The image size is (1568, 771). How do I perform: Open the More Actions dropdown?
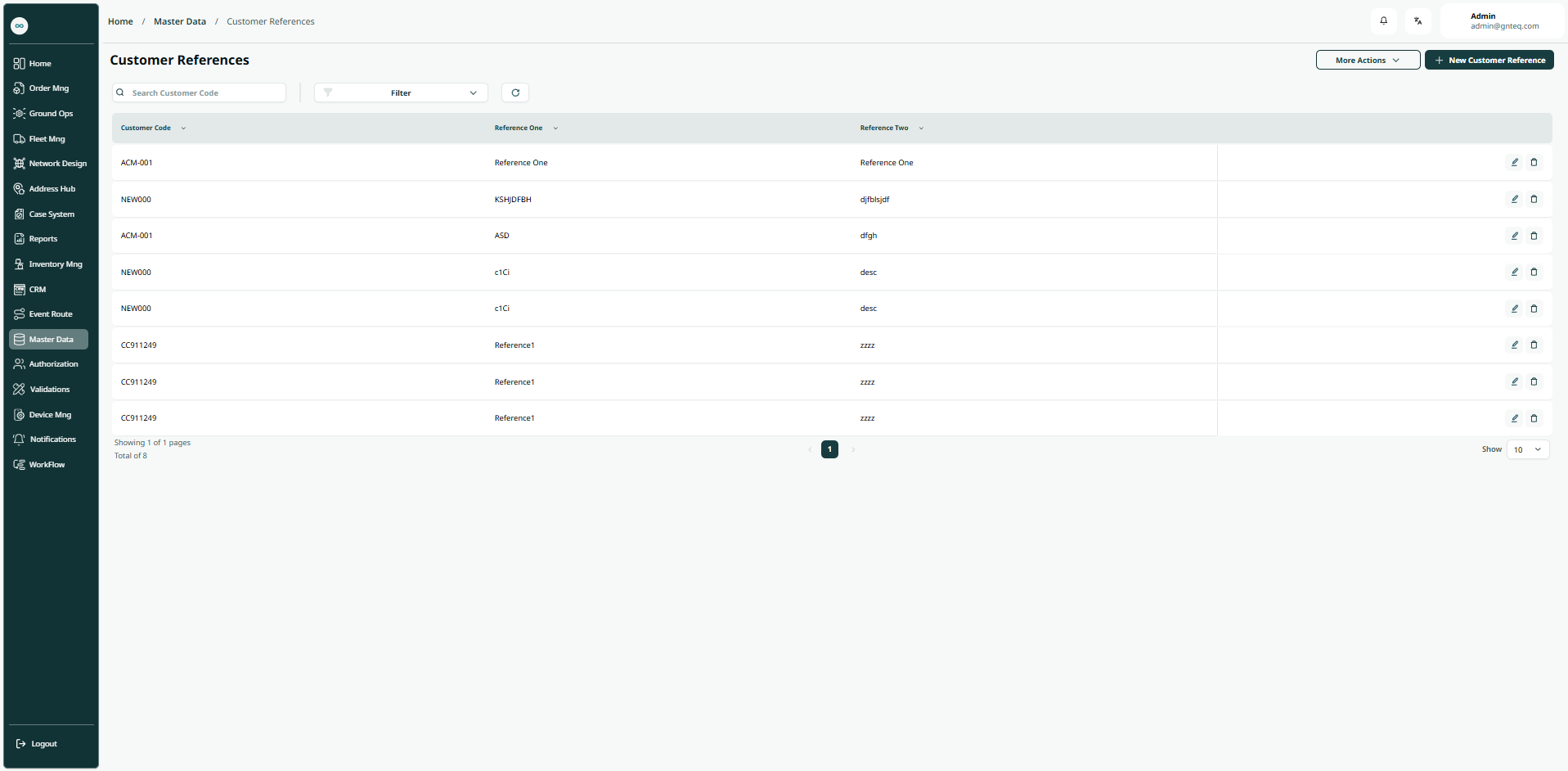(x=1368, y=60)
